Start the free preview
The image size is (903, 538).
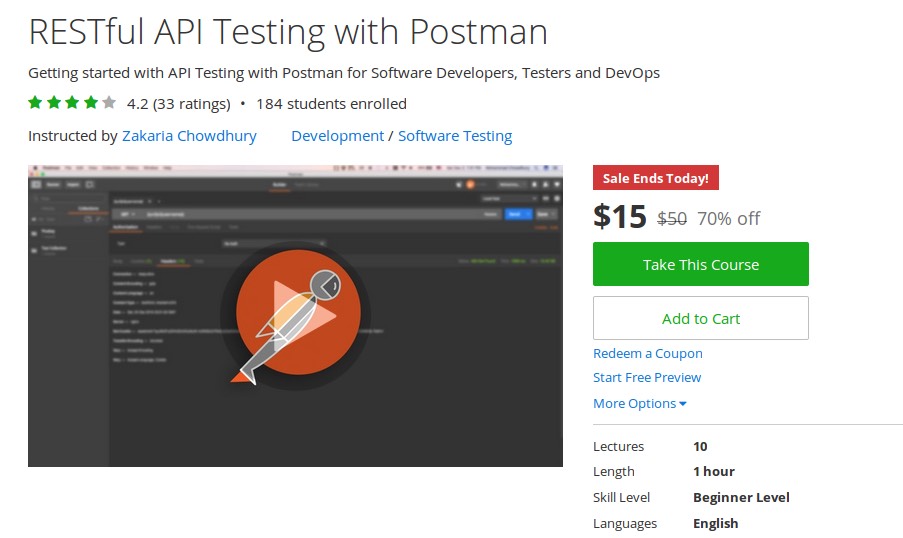click(646, 377)
